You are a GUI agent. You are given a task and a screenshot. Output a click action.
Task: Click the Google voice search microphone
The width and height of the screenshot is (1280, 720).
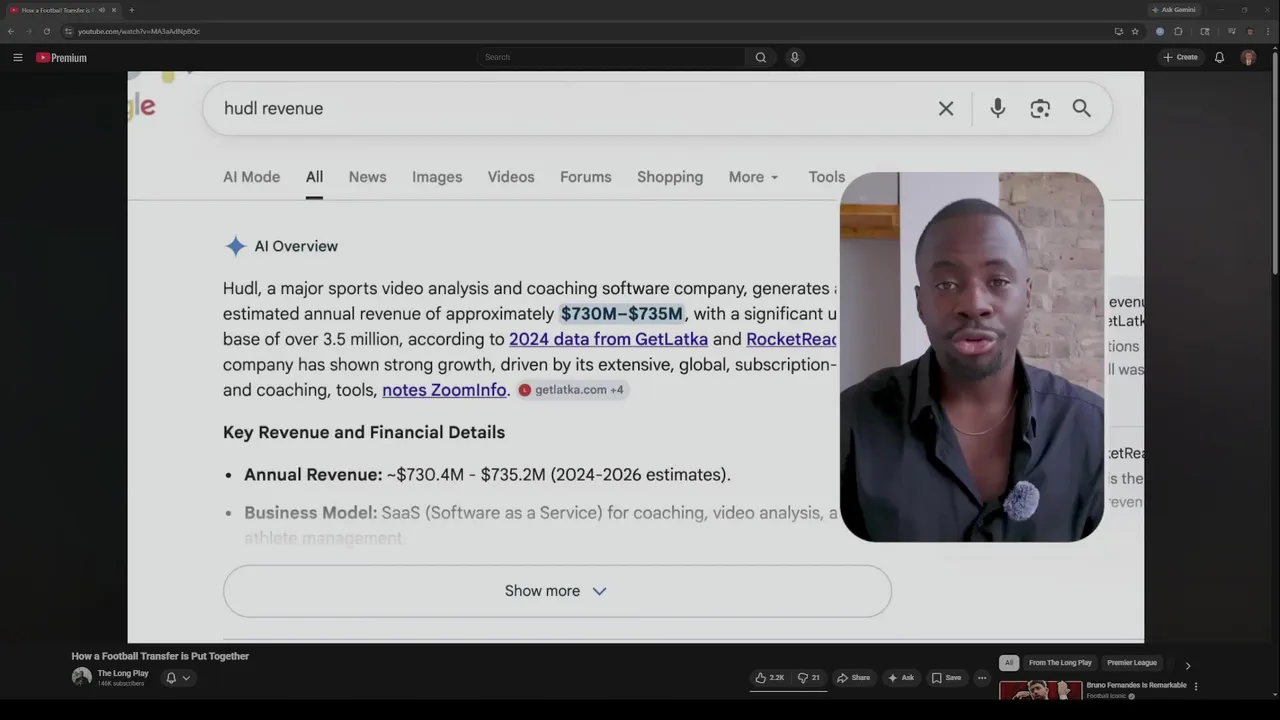[x=998, y=108]
